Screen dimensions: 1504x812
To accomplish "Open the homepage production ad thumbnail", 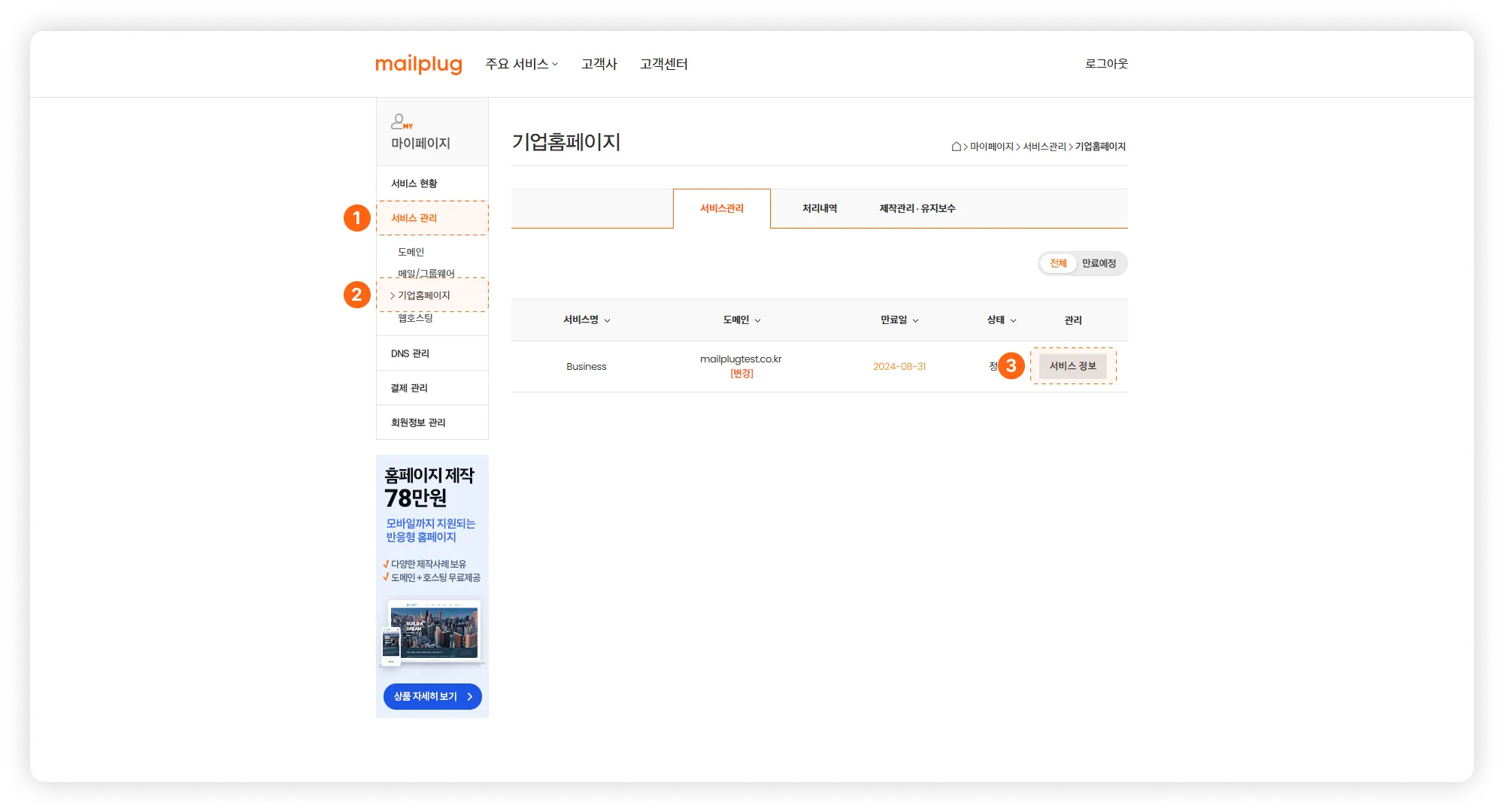I will tap(432, 632).
